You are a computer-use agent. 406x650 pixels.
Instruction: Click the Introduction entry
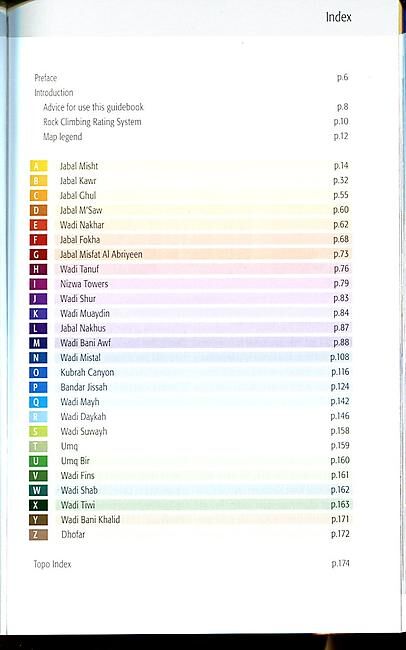pyautogui.click(x=53, y=92)
